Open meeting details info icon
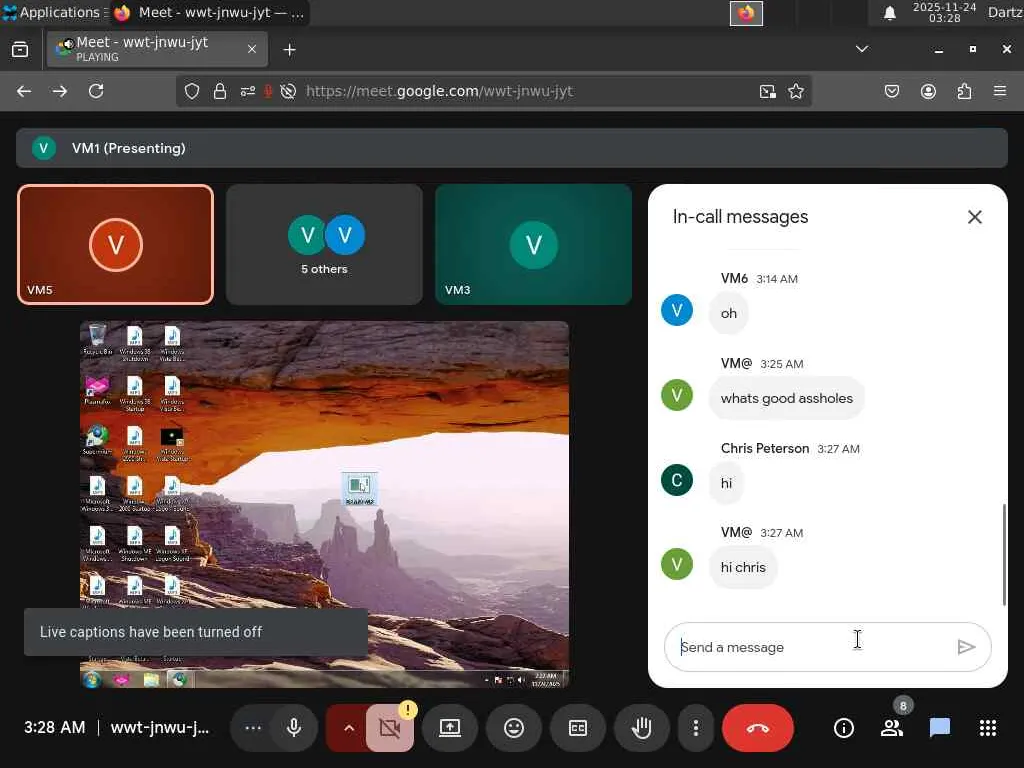1024x768 pixels. [x=843, y=728]
